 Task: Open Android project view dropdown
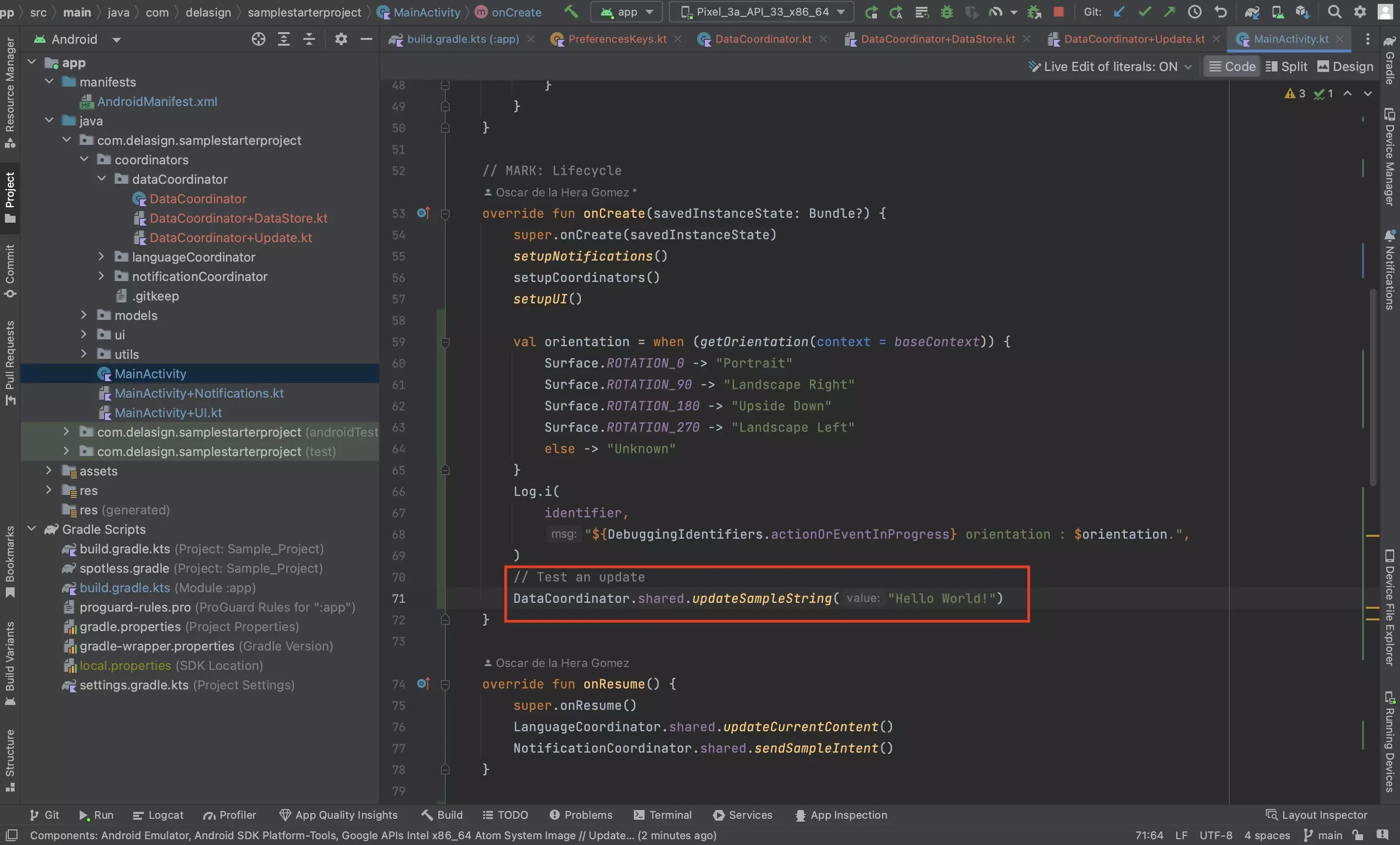[77, 39]
